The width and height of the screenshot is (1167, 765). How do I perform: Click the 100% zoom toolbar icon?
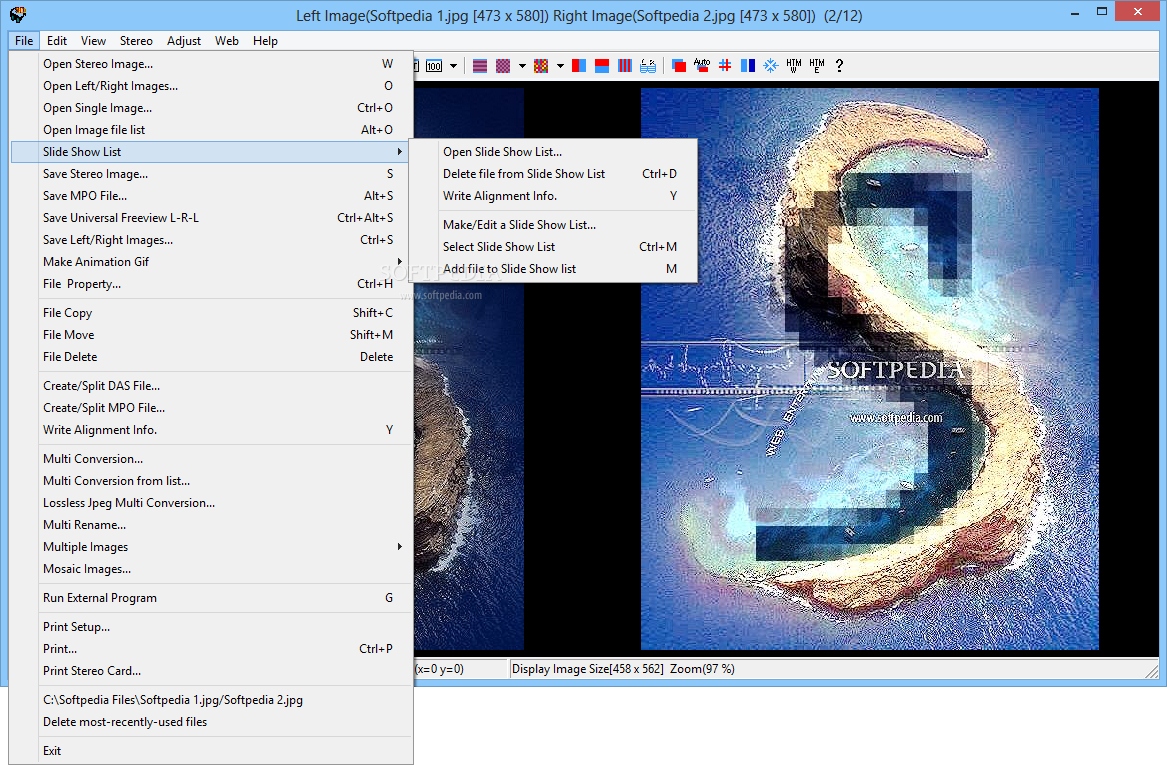pos(434,65)
